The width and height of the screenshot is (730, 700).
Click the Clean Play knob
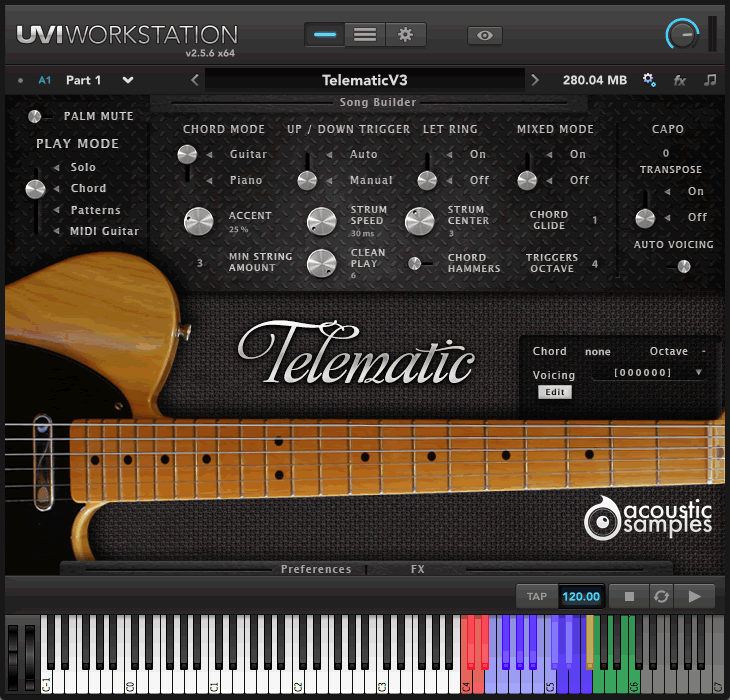point(322,263)
